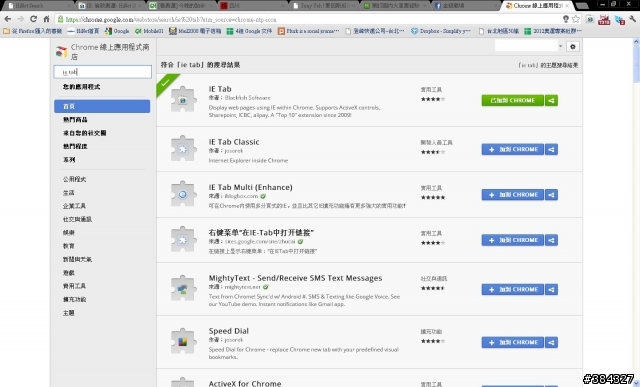Image resolution: width=640 pixels, height=387 pixels.
Task: Click the red calendar extension icon
Action: pyautogui.click(x=604, y=19)
